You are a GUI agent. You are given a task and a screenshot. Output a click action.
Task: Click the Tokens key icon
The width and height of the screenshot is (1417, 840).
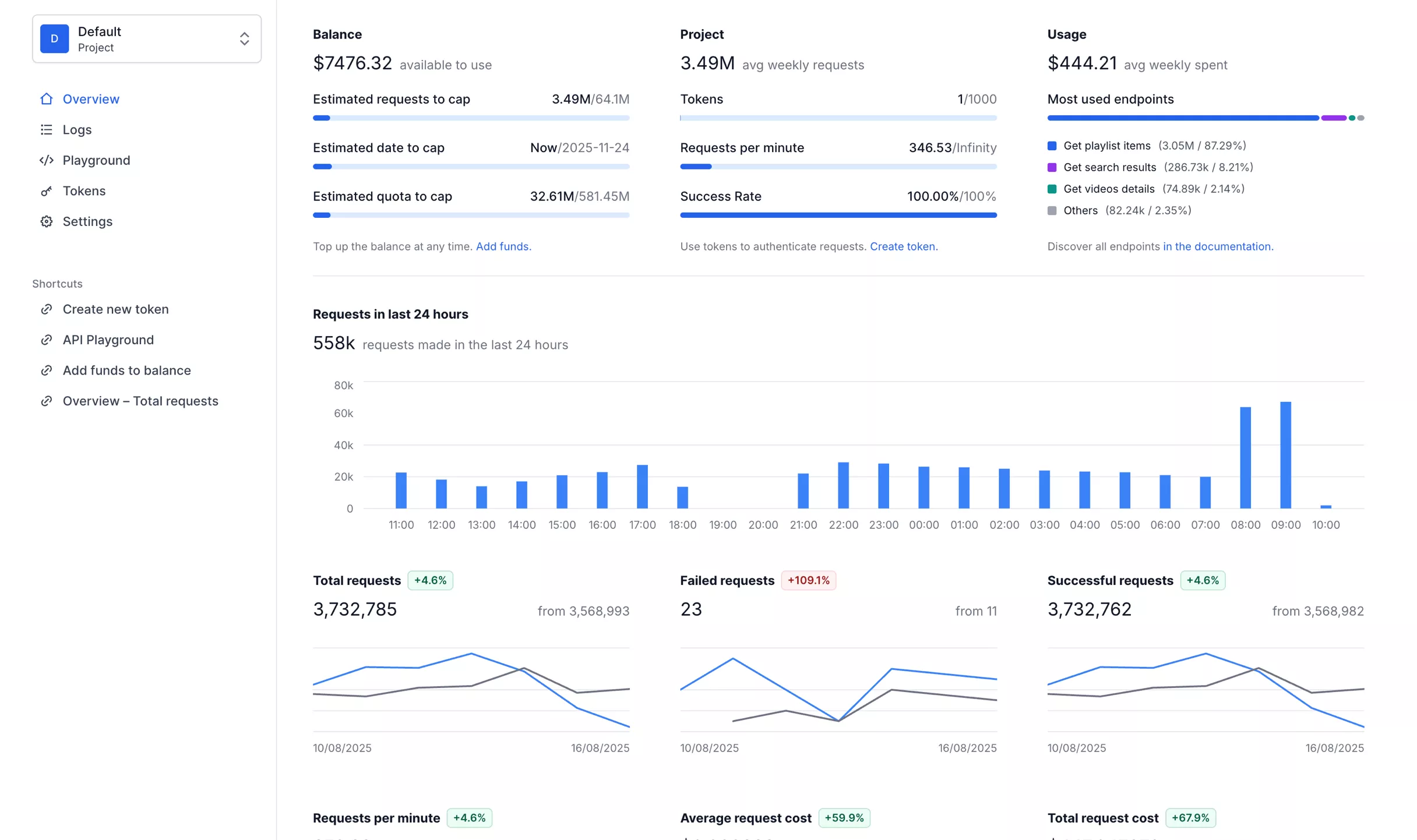47,190
